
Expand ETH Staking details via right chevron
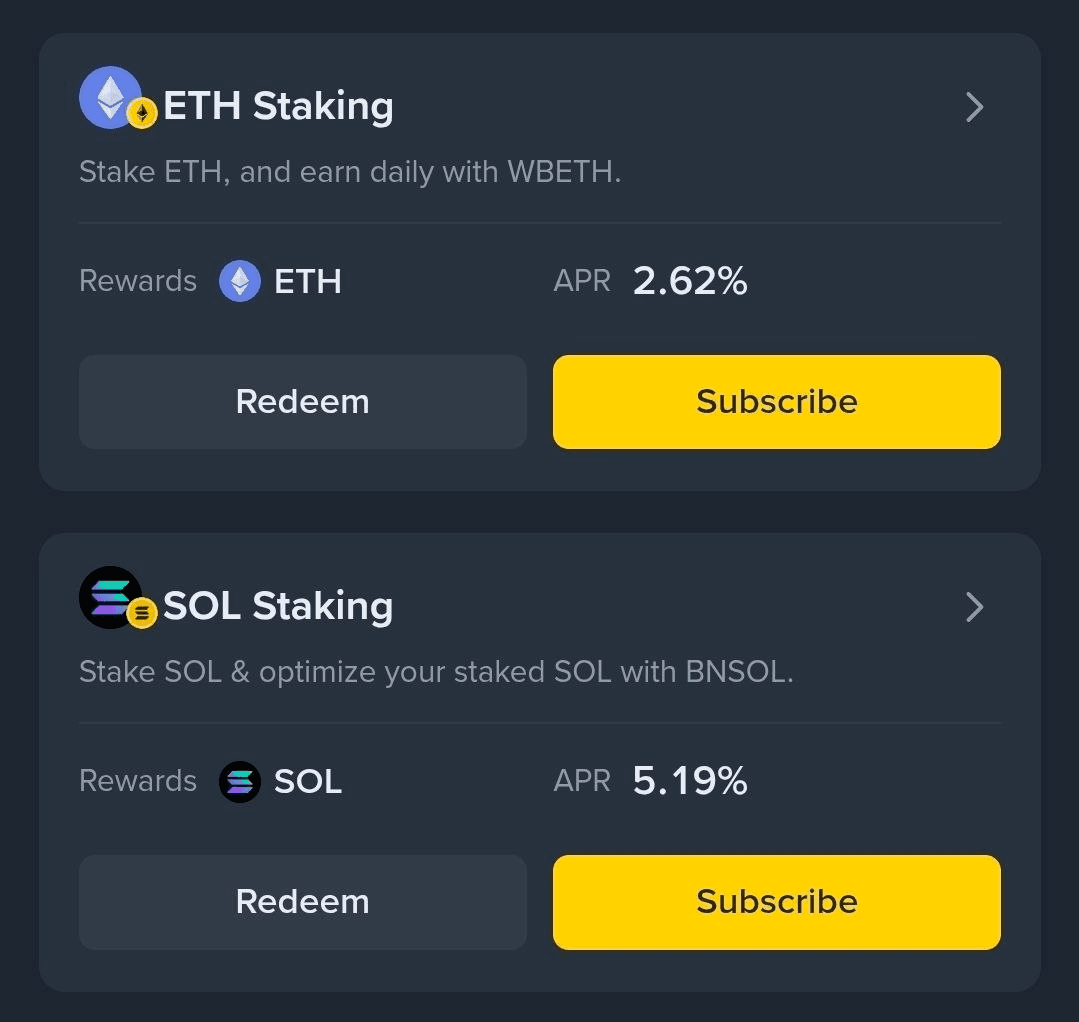pos(974,107)
